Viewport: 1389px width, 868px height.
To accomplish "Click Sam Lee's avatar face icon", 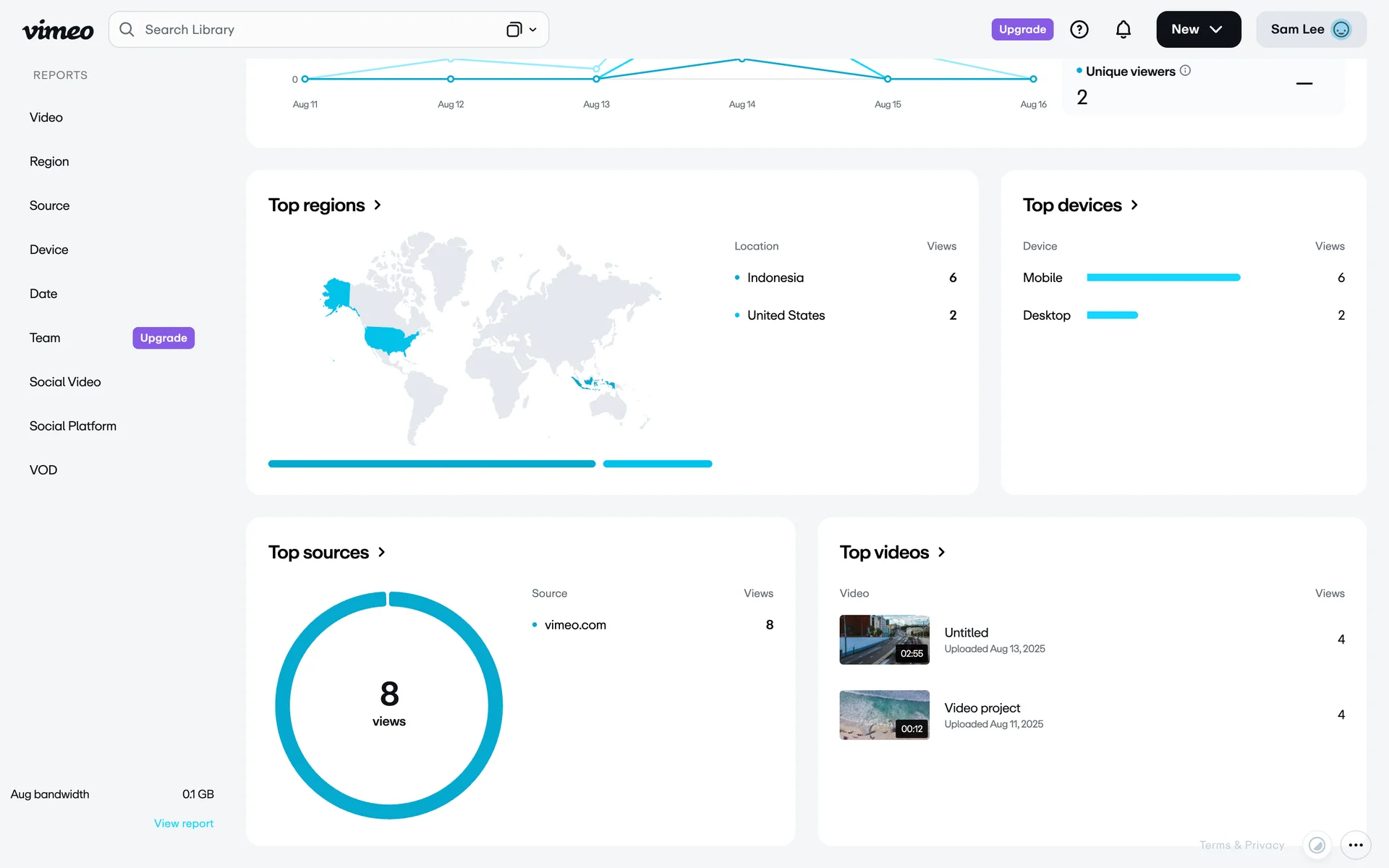I will click(1341, 30).
